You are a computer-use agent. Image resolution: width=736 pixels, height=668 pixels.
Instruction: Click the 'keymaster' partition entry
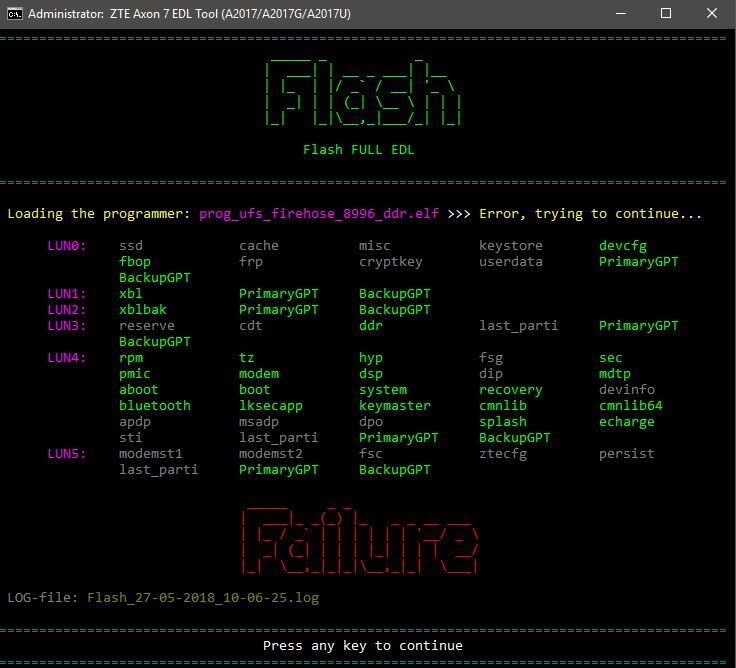pyautogui.click(x=395, y=406)
